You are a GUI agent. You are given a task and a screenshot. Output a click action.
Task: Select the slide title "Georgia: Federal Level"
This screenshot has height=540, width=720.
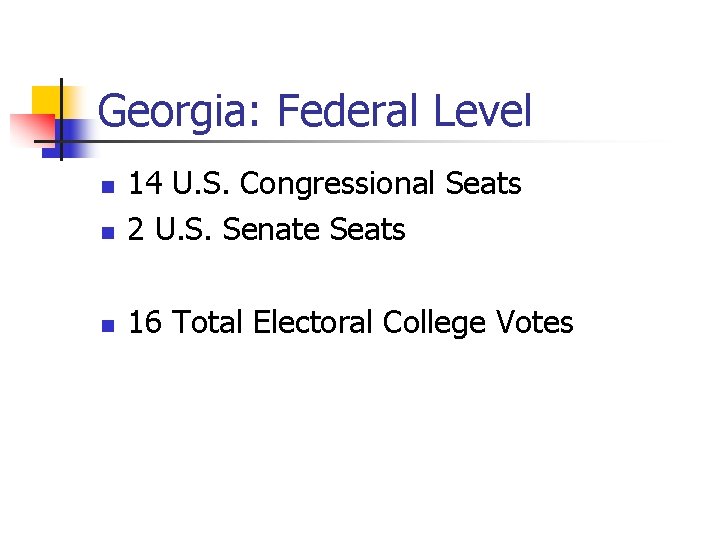coord(315,111)
